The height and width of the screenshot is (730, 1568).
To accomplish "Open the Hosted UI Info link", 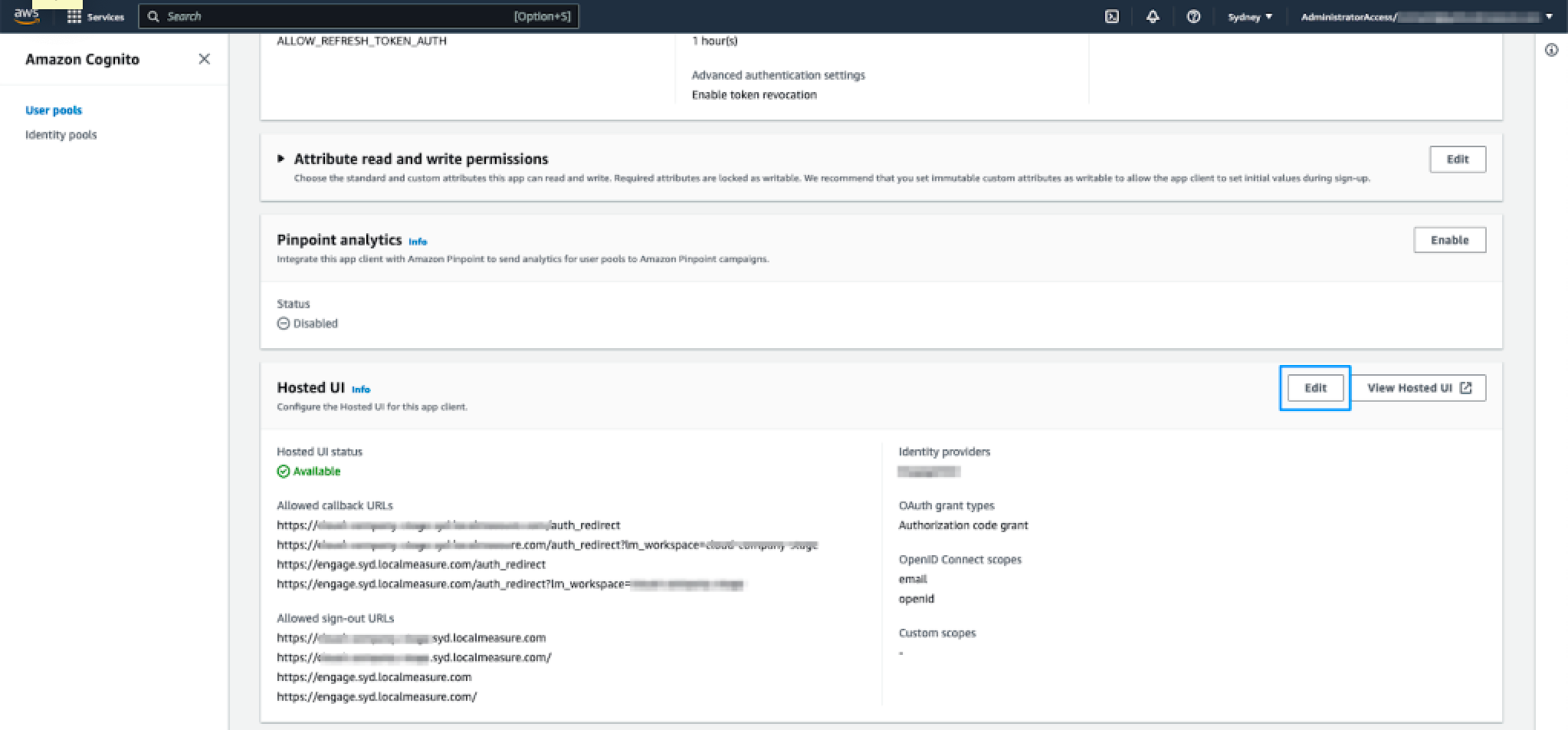I will pos(361,390).
